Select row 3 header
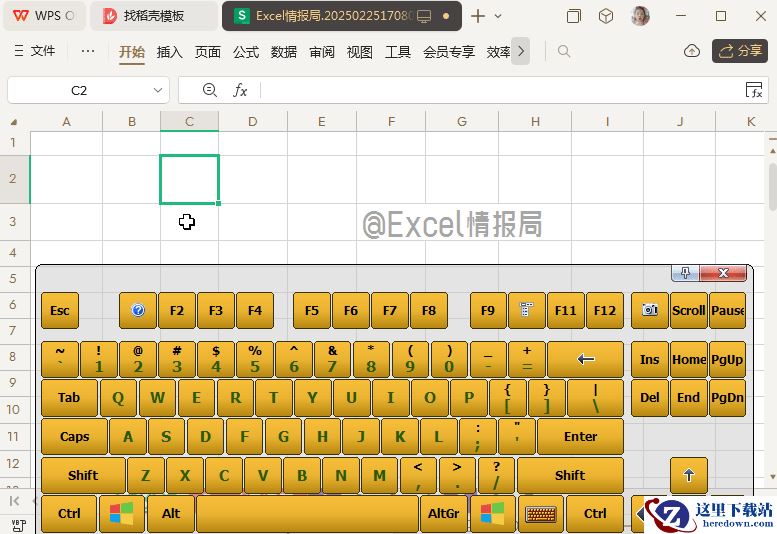 pos(13,221)
